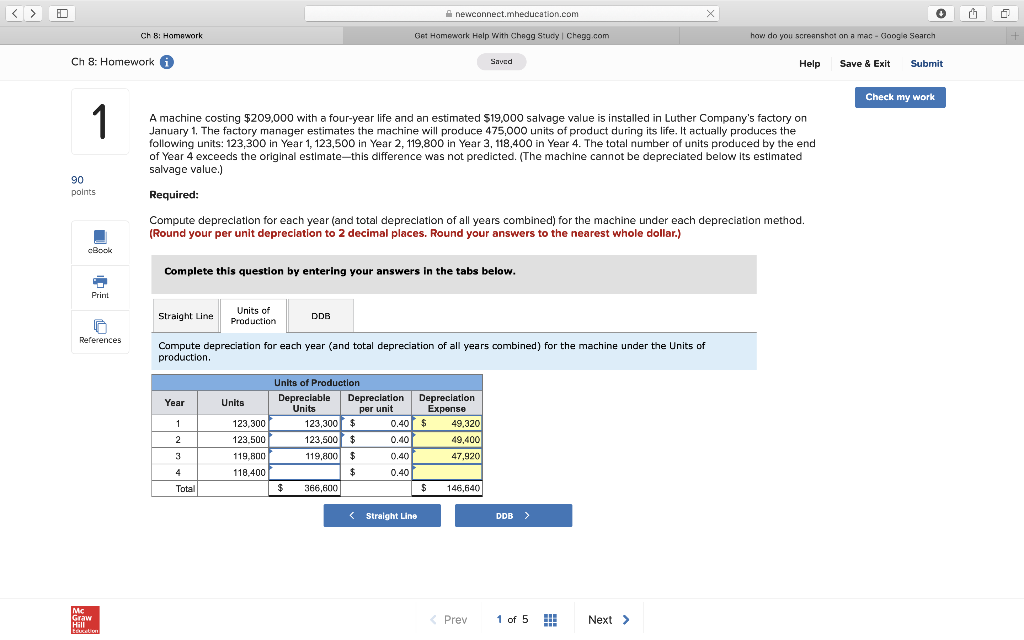Viewport: 1024px width, 640px height.
Task: Switch to the DDB tab
Action: pos(320,315)
